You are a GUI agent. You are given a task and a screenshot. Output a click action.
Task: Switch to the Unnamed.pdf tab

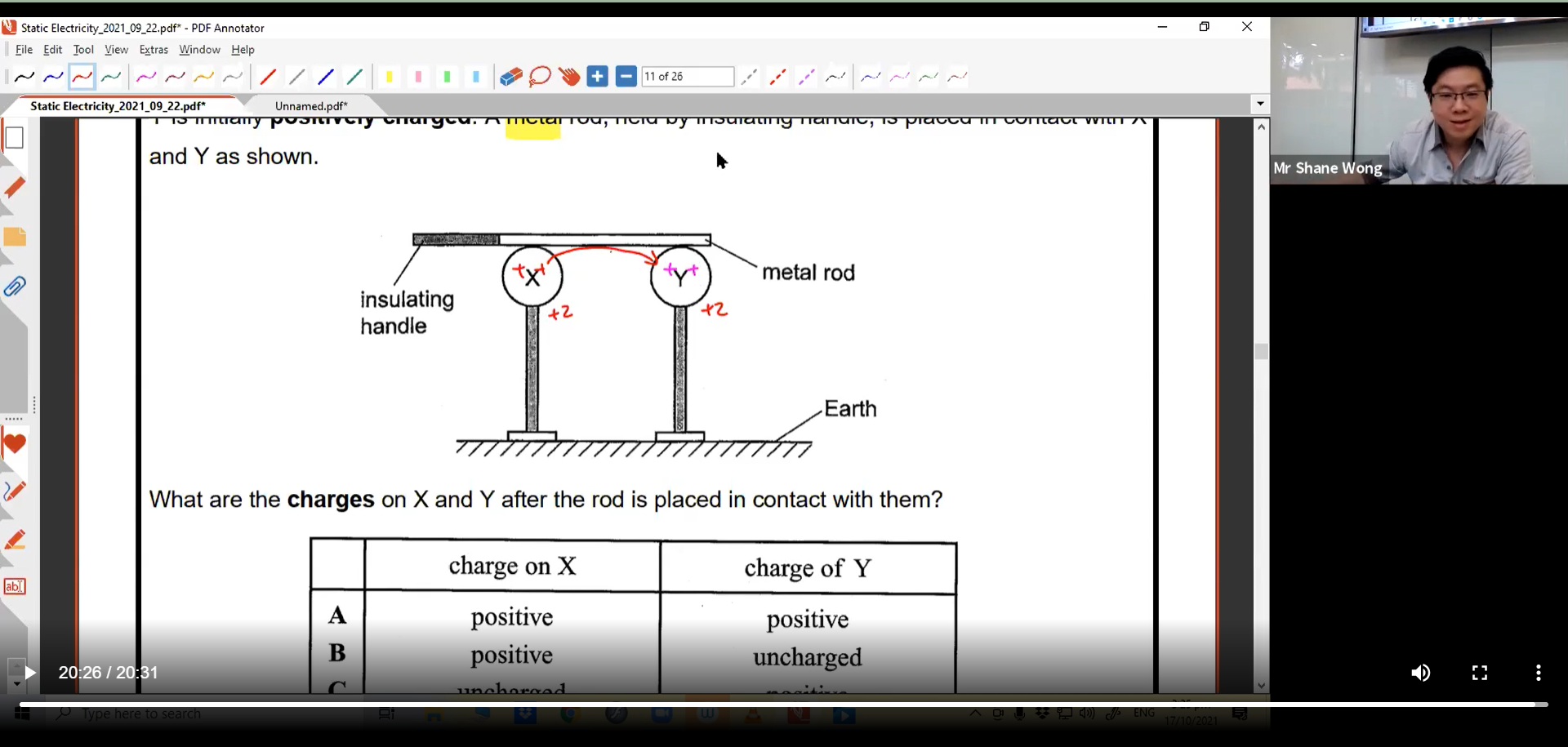pos(311,106)
